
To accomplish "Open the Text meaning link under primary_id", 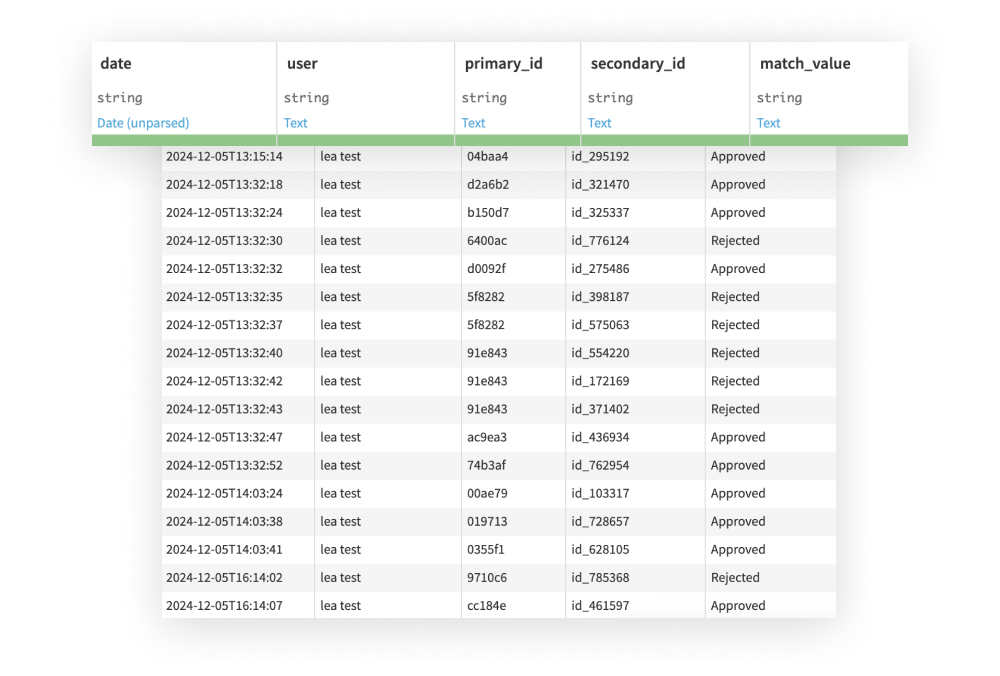I will [473, 123].
